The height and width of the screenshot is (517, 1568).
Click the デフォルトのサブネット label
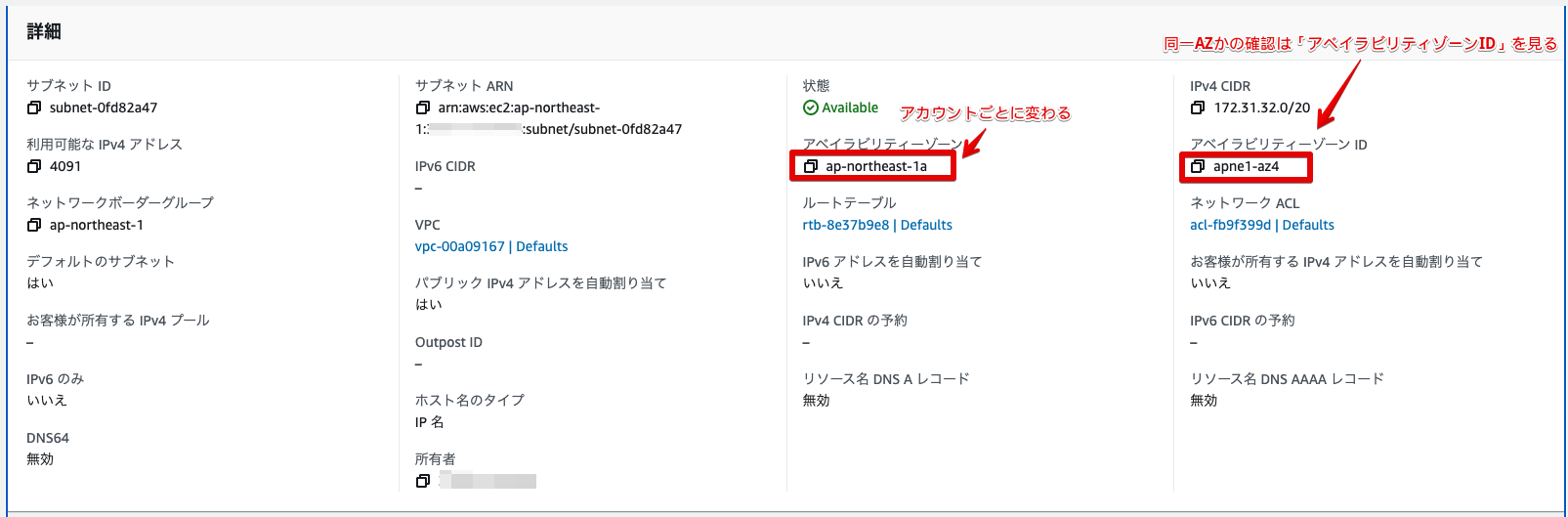[101, 262]
